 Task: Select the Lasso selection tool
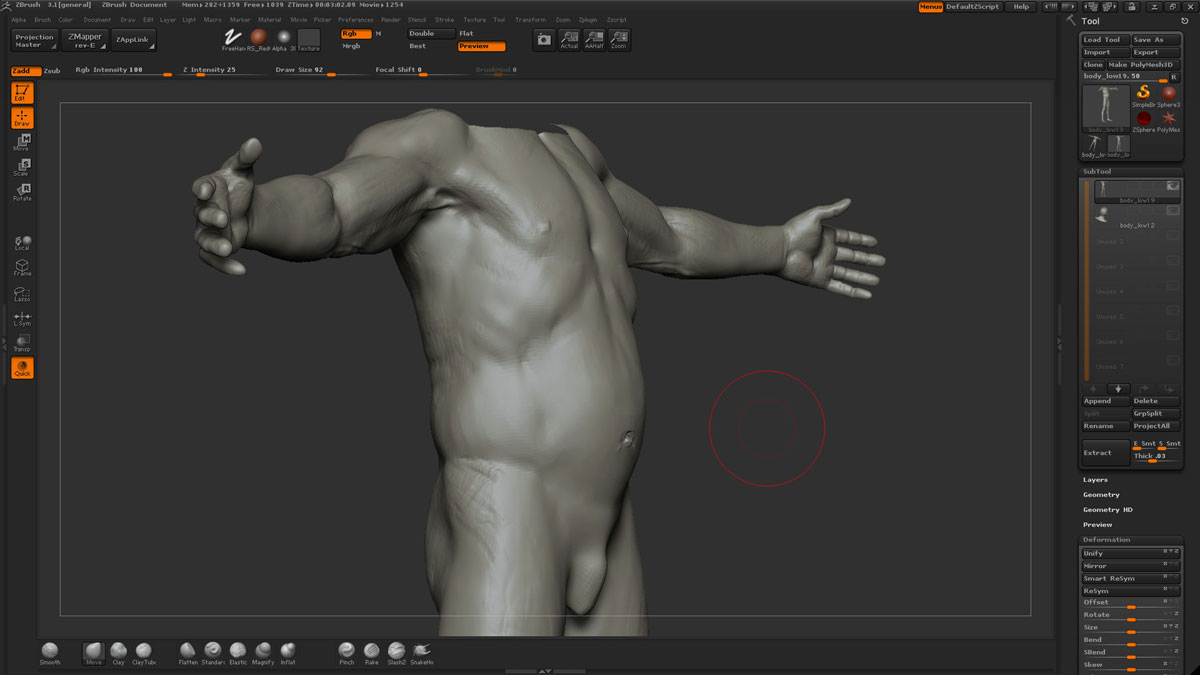[x=22, y=293]
